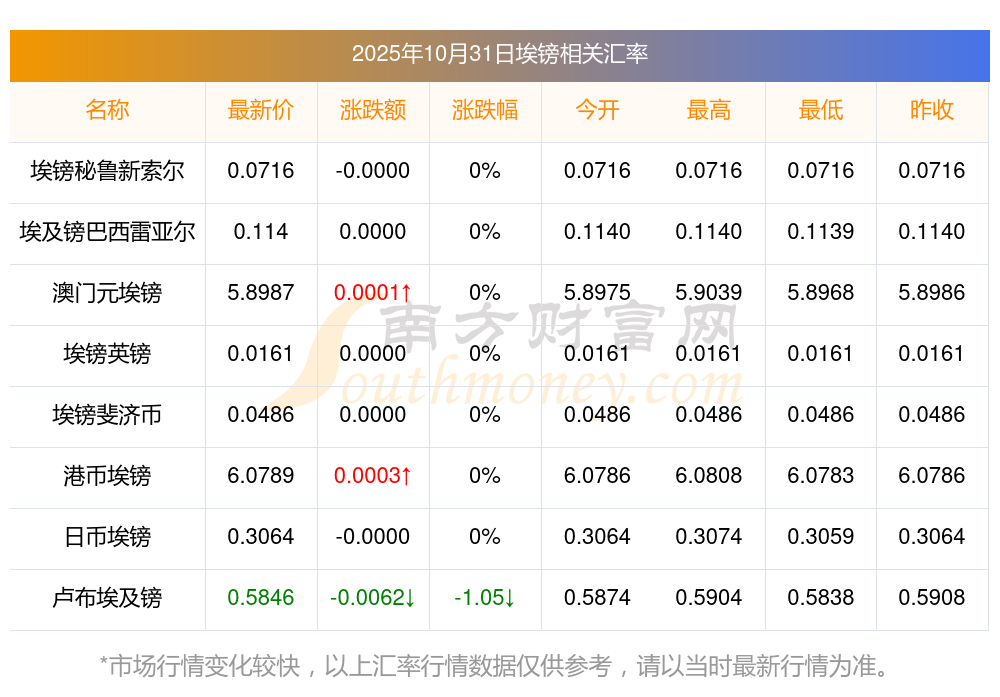Select the 埃镑秘鲁新索尔 latest price 0.0716
This screenshot has width=1000, height=697.
click(x=261, y=170)
